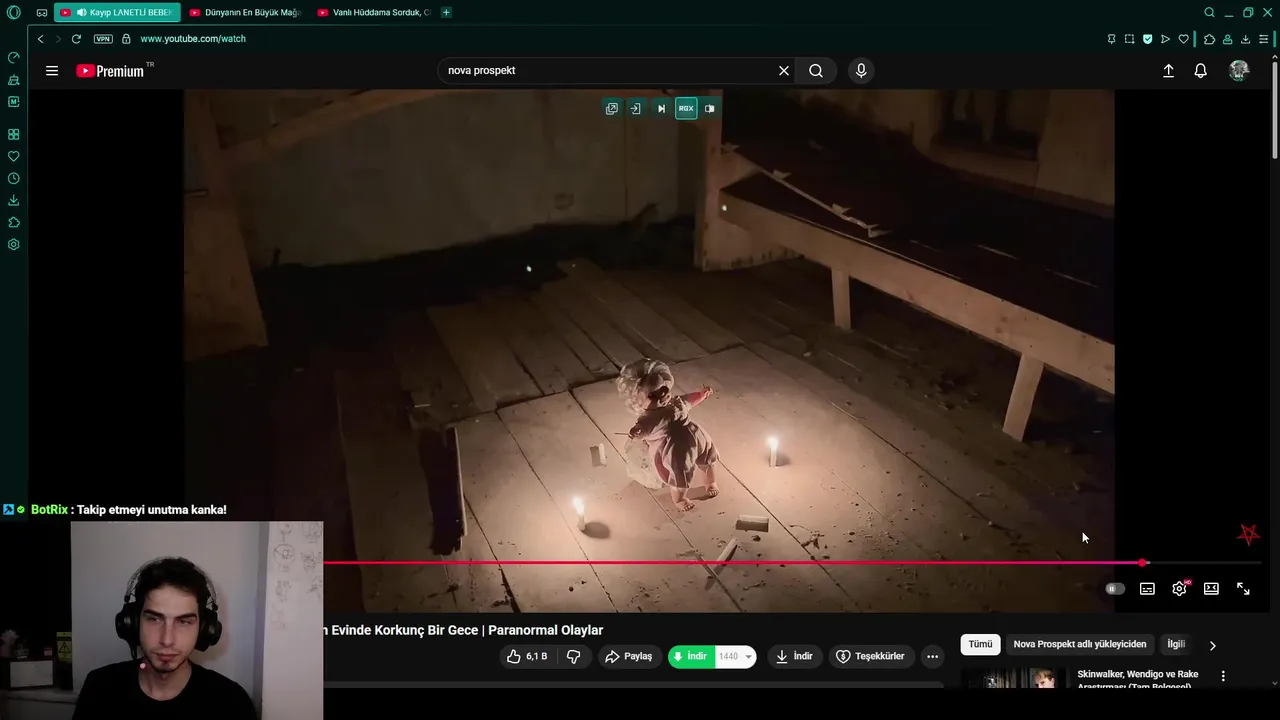Toggle the VPN badge in address bar
This screenshot has width=1280, height=720.
click(103, 39)
